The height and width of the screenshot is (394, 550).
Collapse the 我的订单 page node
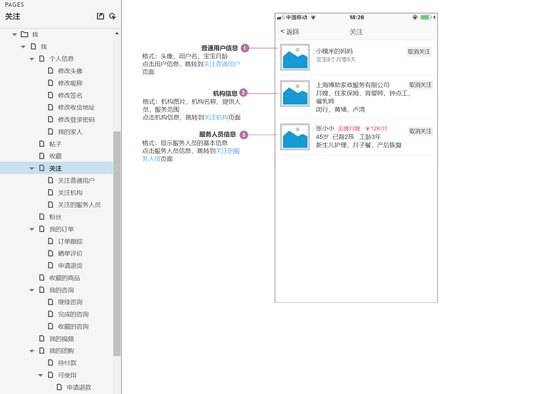(32, 229)
